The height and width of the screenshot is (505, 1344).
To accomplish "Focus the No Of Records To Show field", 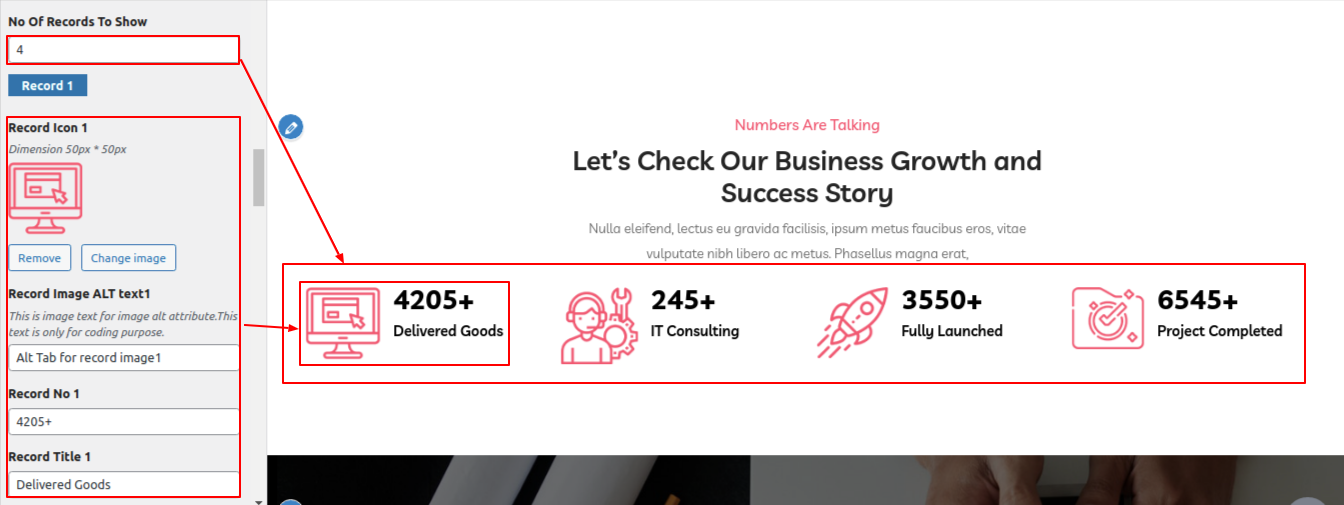I will (123, 49).
